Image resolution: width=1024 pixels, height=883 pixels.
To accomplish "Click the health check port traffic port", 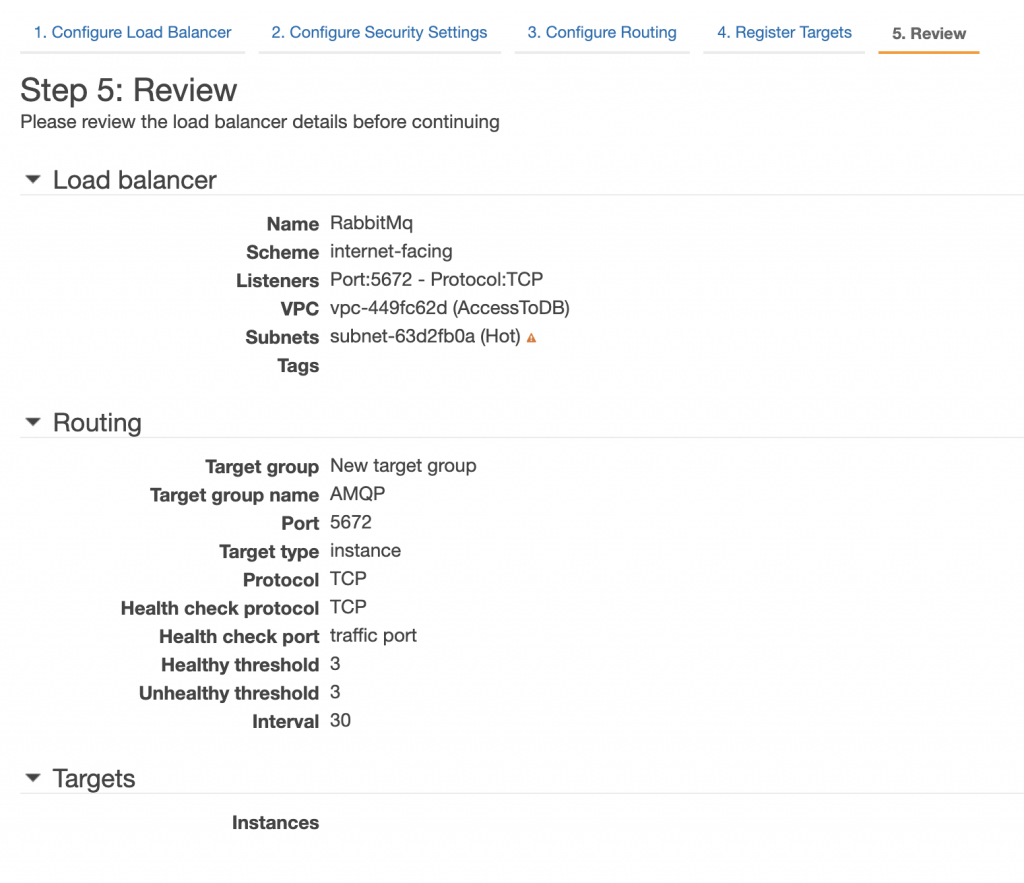I will coord(373,635).
